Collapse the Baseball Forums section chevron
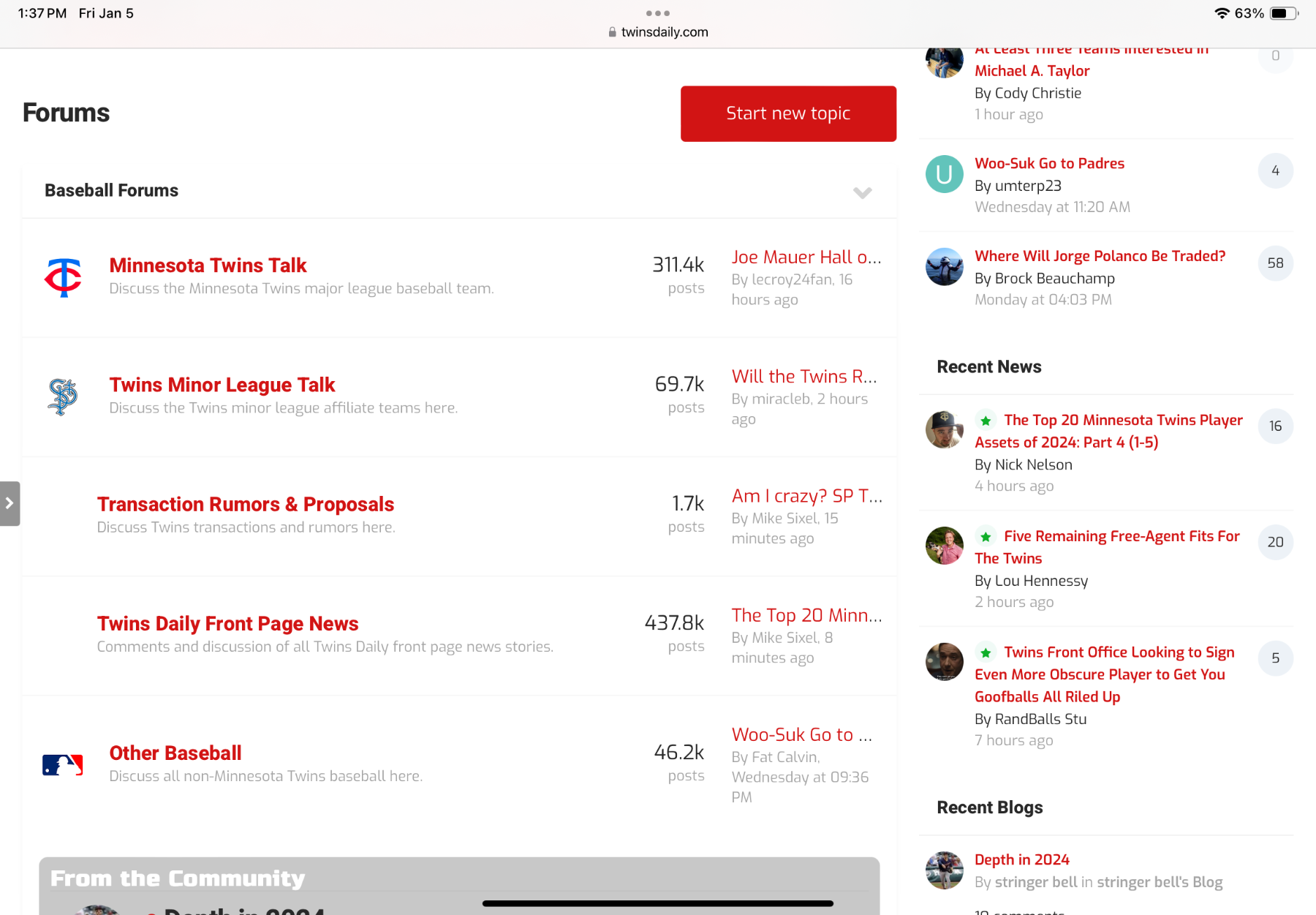Image resolution: width=1316 pixels, height=915 pixels. [862, 192]
